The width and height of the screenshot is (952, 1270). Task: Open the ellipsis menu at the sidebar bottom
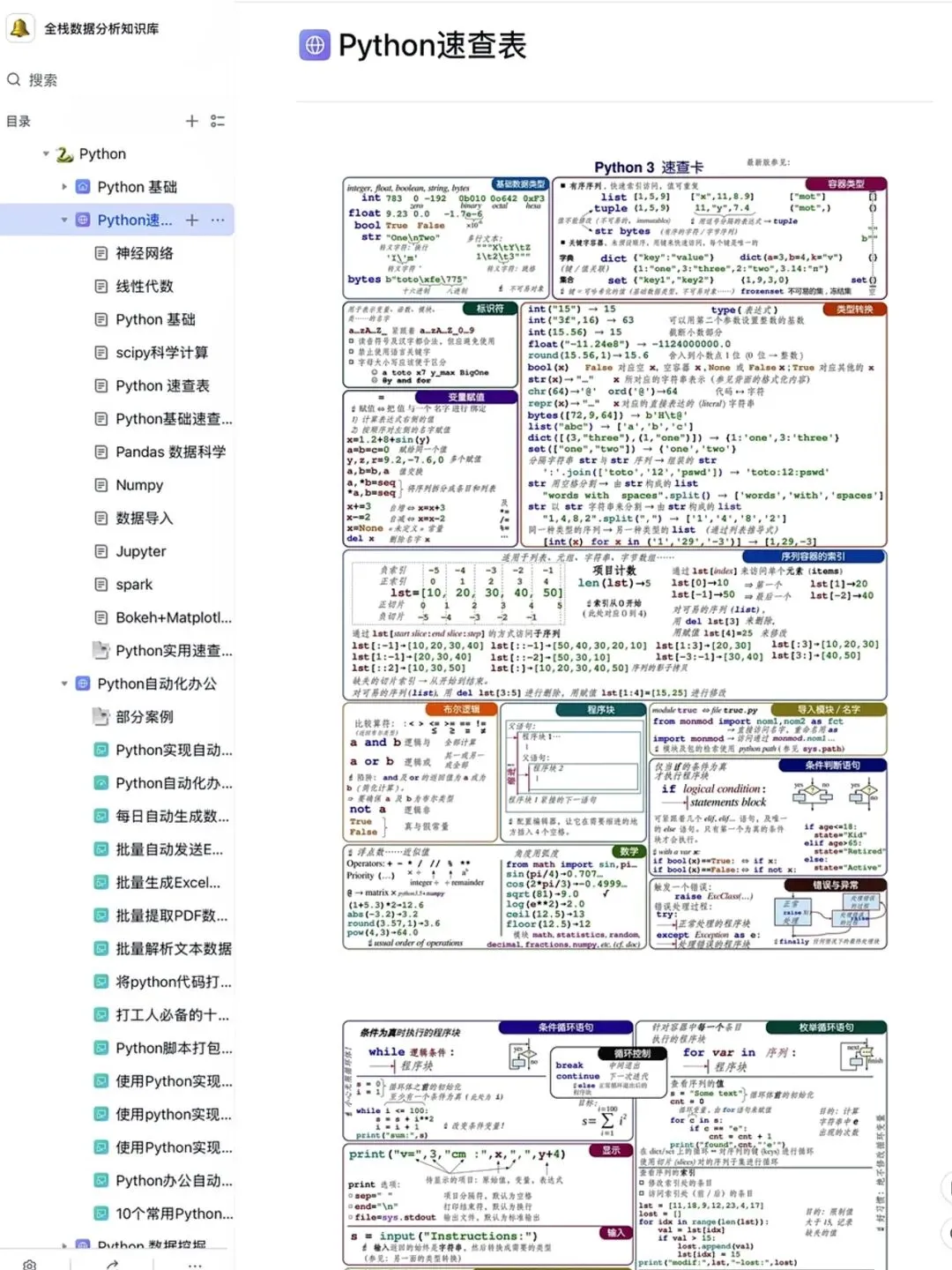(x=195, y=1265)
